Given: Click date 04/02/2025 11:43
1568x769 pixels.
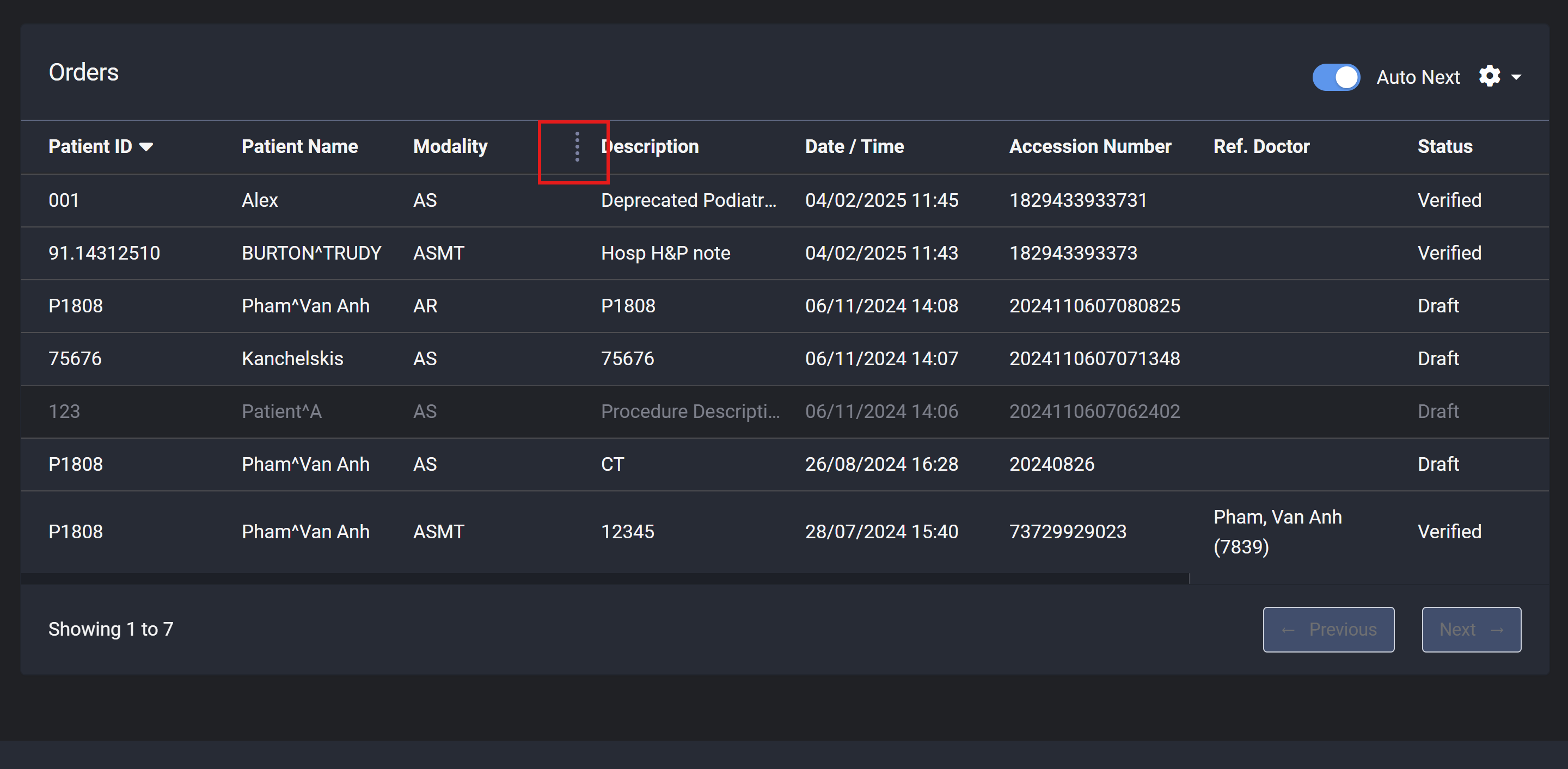Looking at the screenshot, I should (881, 253).
